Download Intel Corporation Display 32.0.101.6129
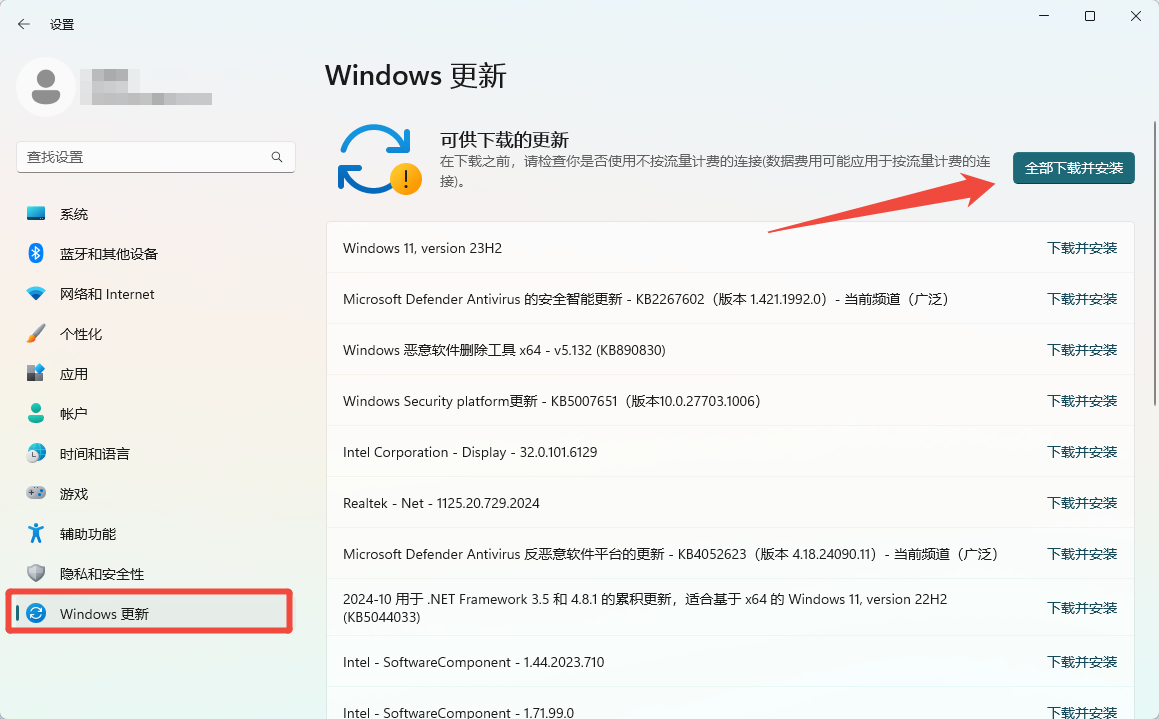 (x=1081, y=451)
